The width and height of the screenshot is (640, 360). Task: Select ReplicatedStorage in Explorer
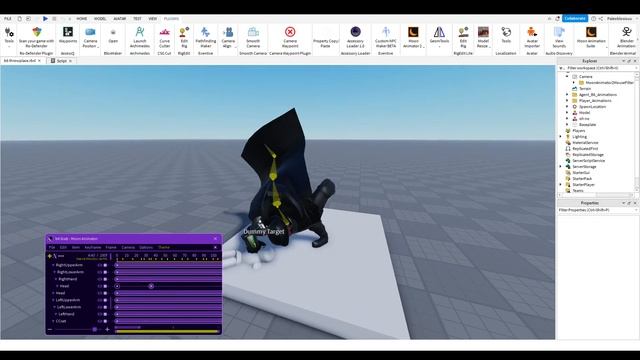point(588,155)
